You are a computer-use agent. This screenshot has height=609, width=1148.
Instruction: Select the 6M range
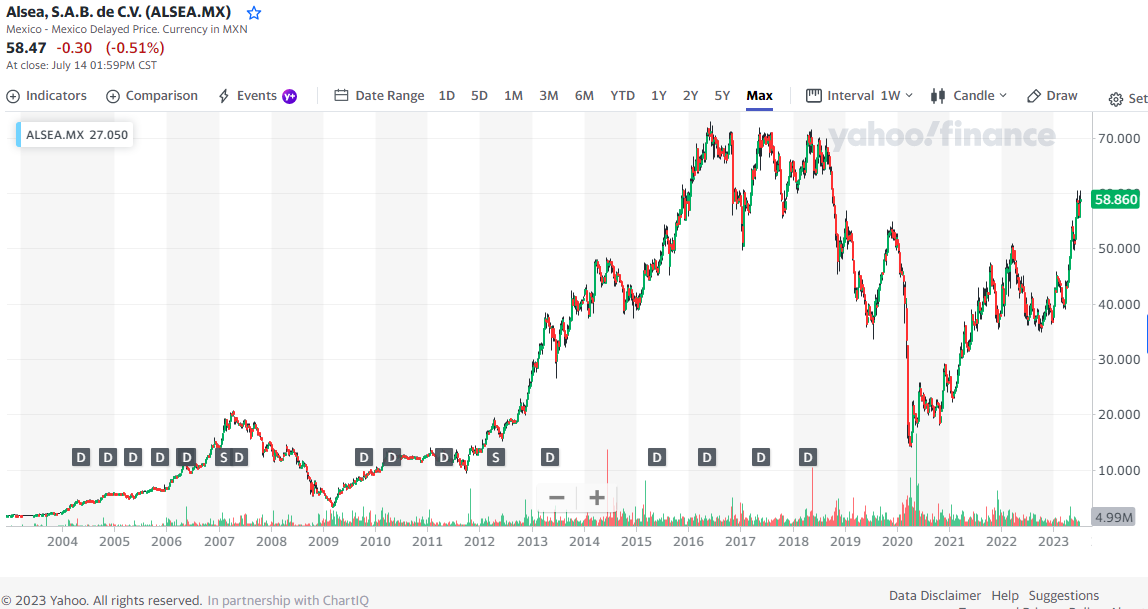(584, 96)
